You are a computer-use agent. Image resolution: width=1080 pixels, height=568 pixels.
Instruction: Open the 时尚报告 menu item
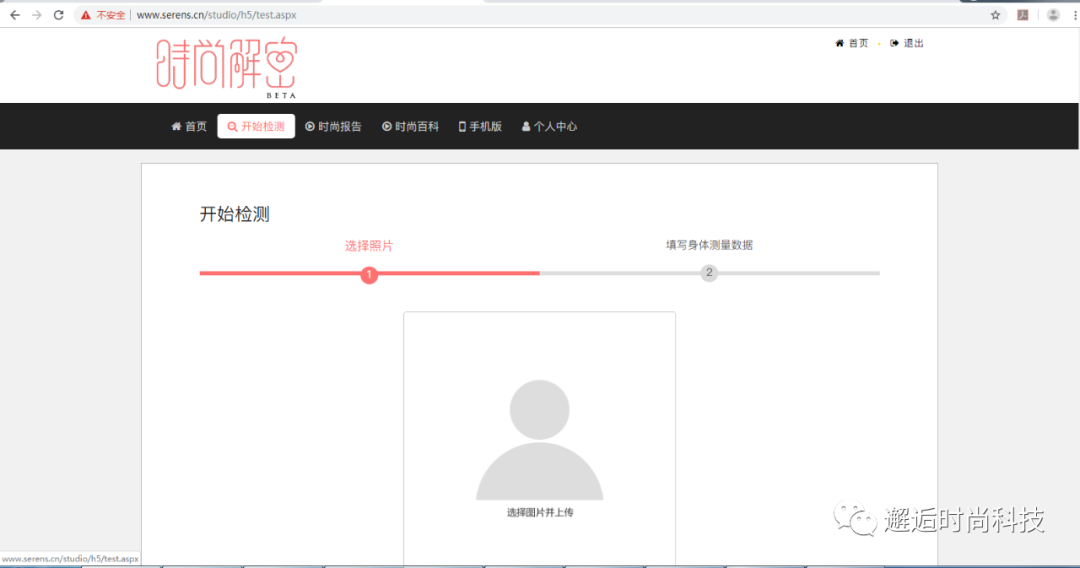coord(333,127)
